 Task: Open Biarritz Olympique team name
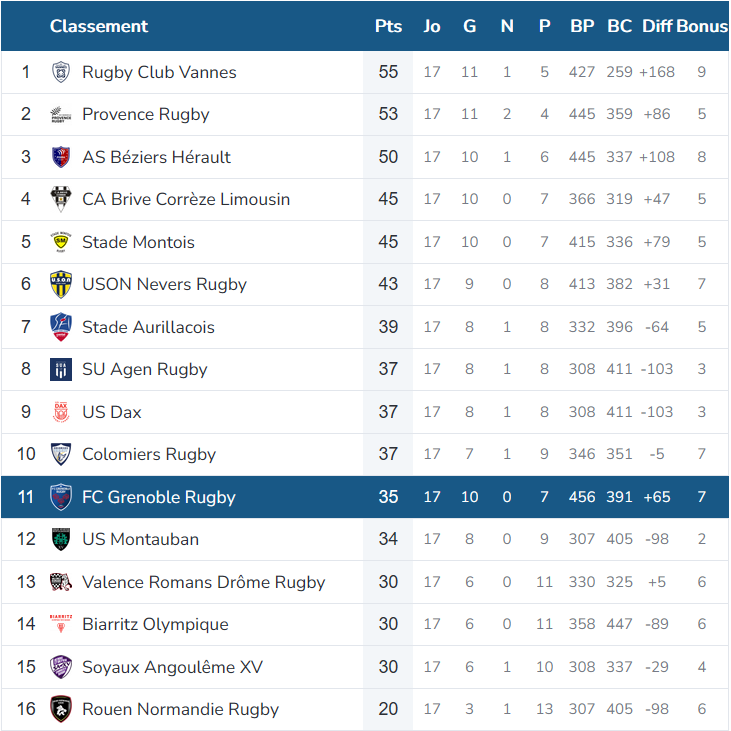coord(155,624)
